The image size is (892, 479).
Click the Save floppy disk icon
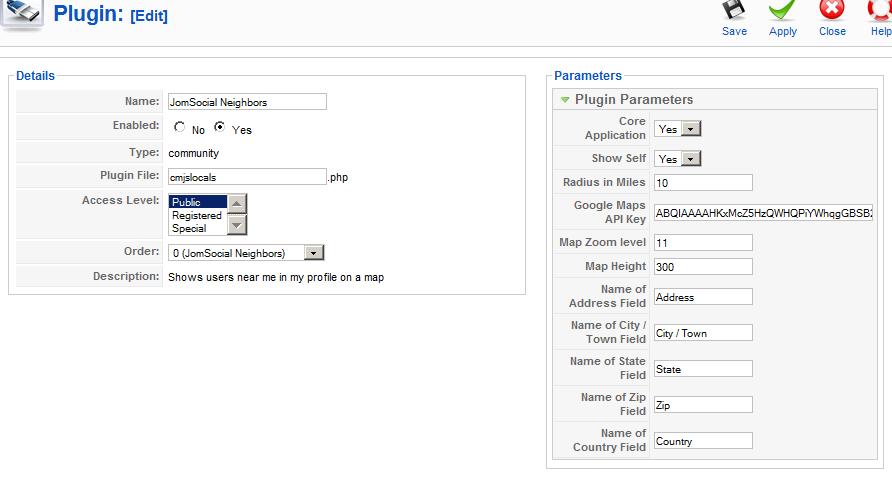click(x=734, y=11)
